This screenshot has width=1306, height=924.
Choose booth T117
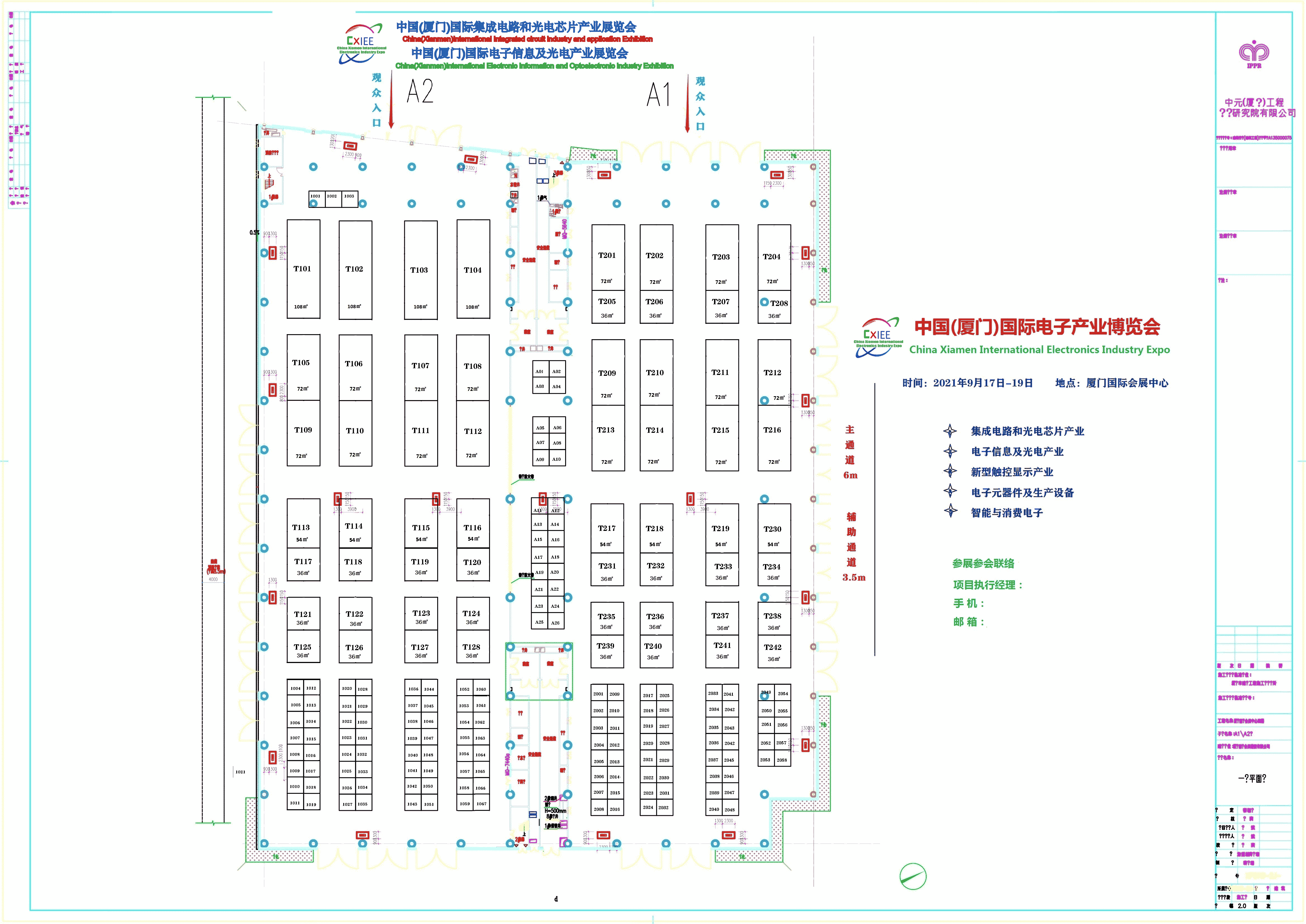303,564
